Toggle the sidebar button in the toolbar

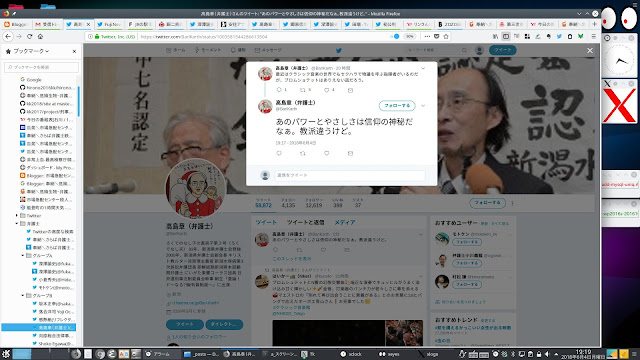coord(506,36)
